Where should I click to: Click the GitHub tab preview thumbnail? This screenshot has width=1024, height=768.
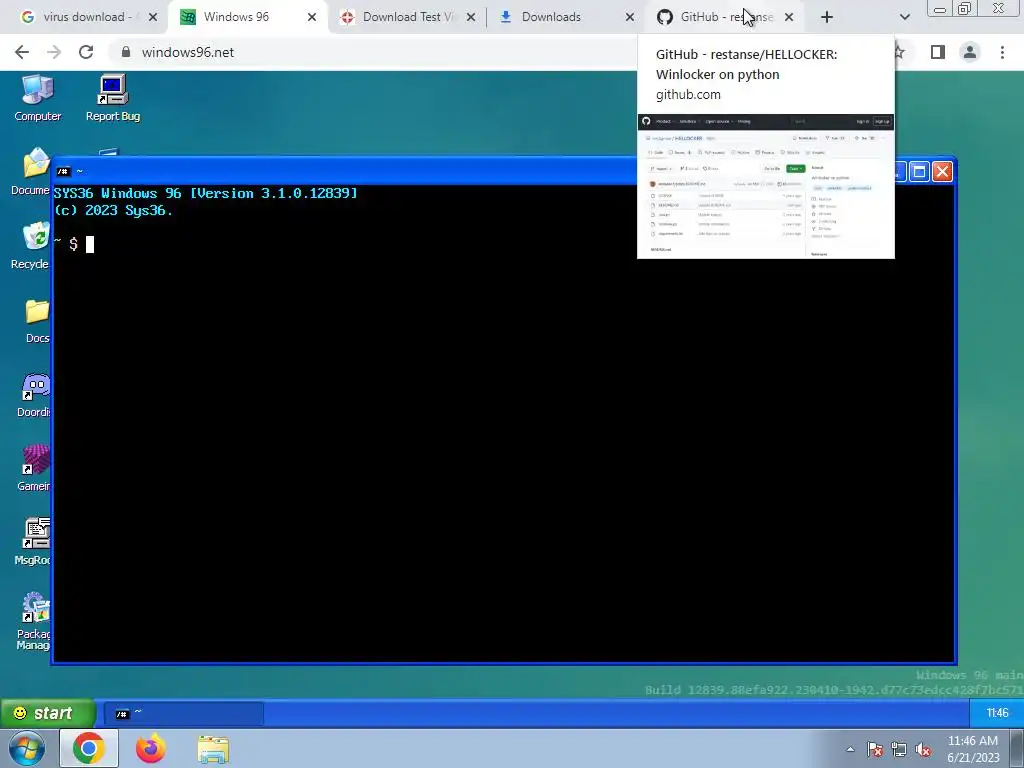point(765,186)
